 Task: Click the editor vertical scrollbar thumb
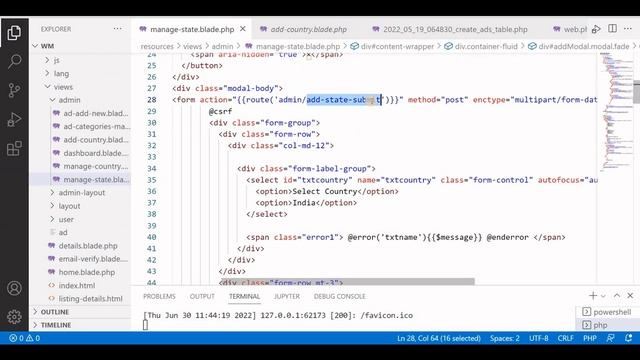(636, 91)
